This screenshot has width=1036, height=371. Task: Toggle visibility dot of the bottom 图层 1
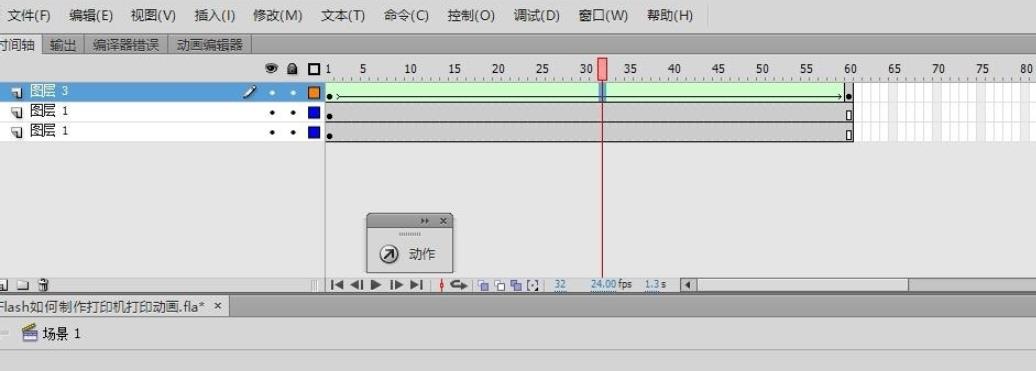pos(272,133)
